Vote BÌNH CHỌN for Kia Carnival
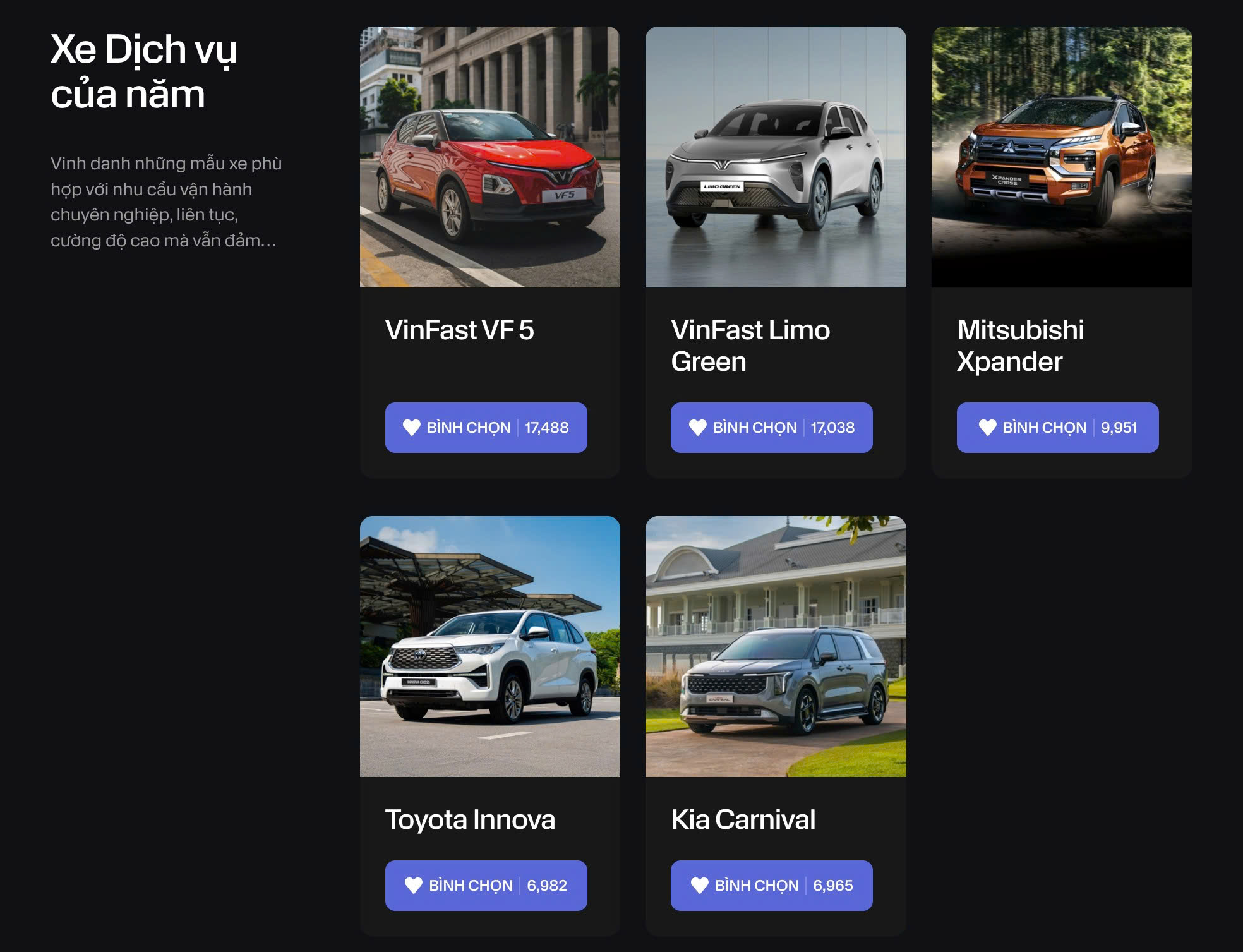 coord(772,886)
